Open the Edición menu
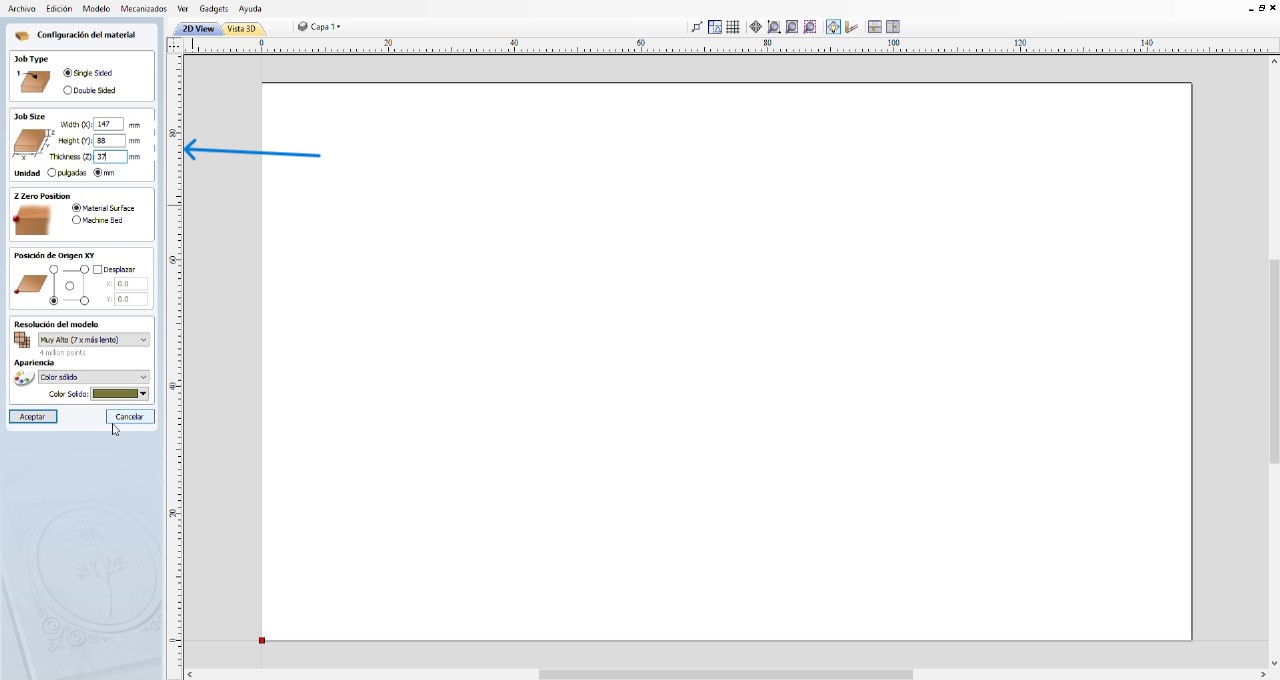1280x680 pixels. (59, 8)
